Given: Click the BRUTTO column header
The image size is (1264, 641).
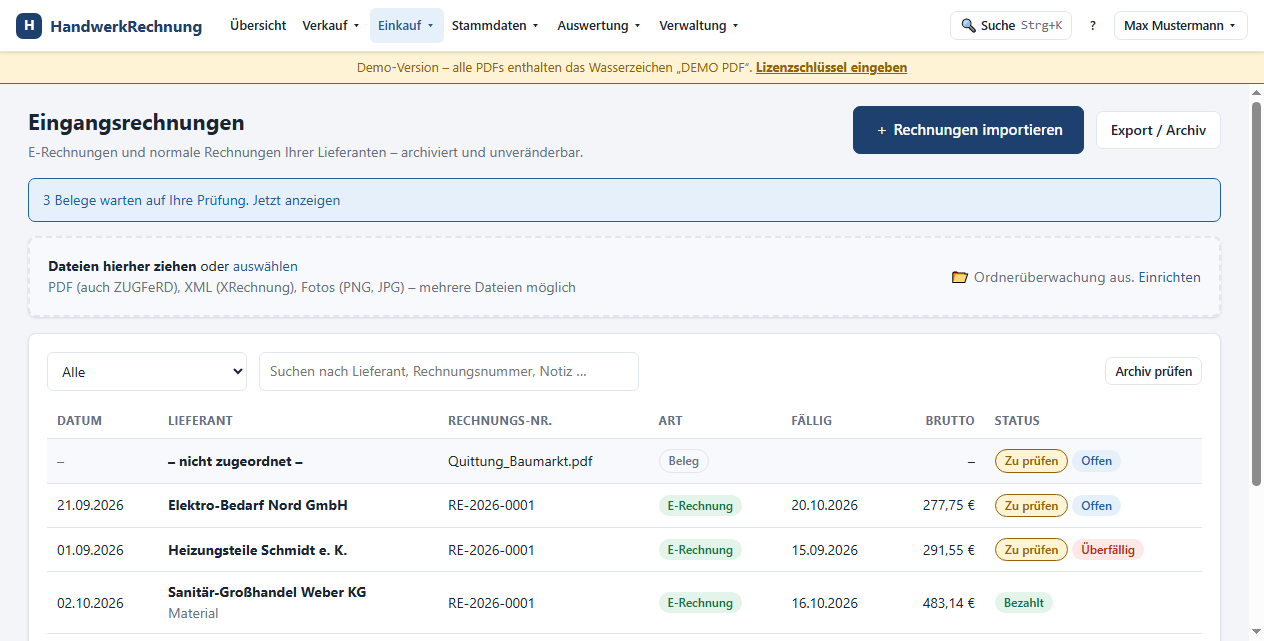Looking at the screenshot, I should coord(950,421).
